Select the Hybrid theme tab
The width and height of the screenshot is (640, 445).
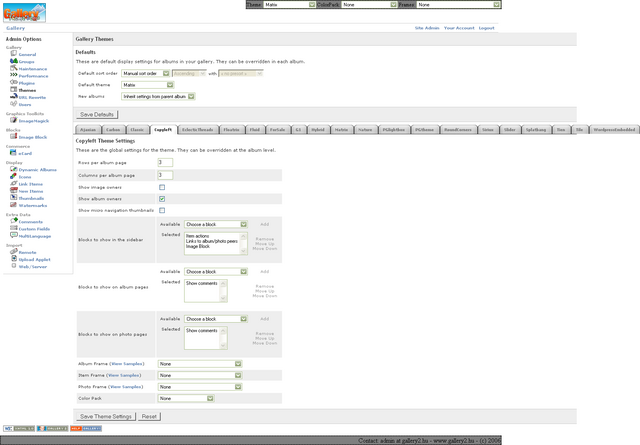coord(316,130)
